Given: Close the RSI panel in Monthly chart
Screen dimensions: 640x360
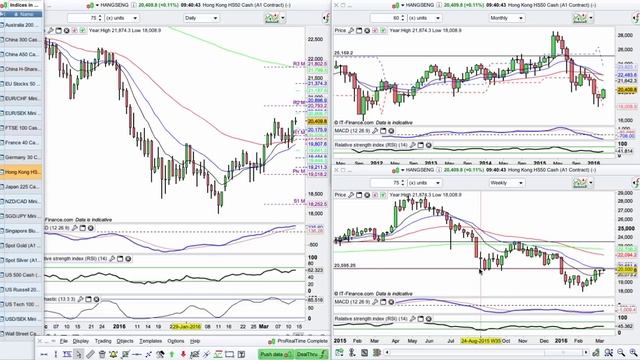Looking at the screenshot, I should click(429, 145).
